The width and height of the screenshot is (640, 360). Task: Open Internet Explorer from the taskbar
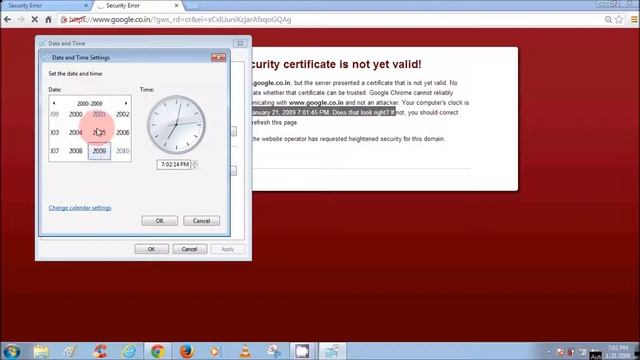[x=129, y=351]
